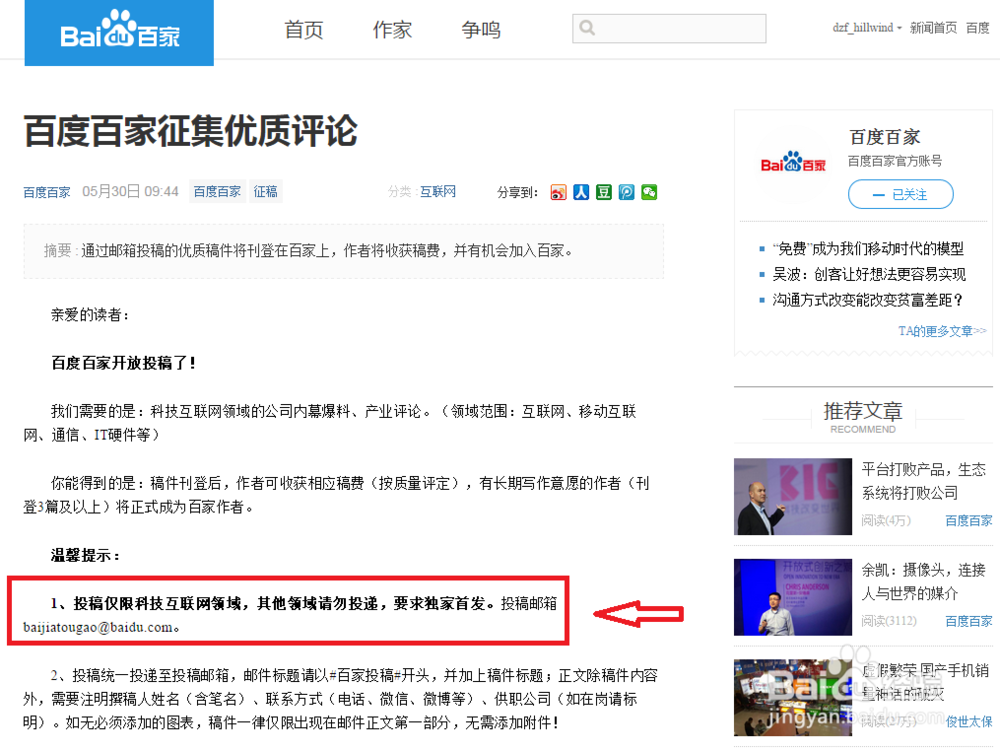The image size is (1000, 751).
Task: Open the 互联网 category link
Action: [438, 192]
